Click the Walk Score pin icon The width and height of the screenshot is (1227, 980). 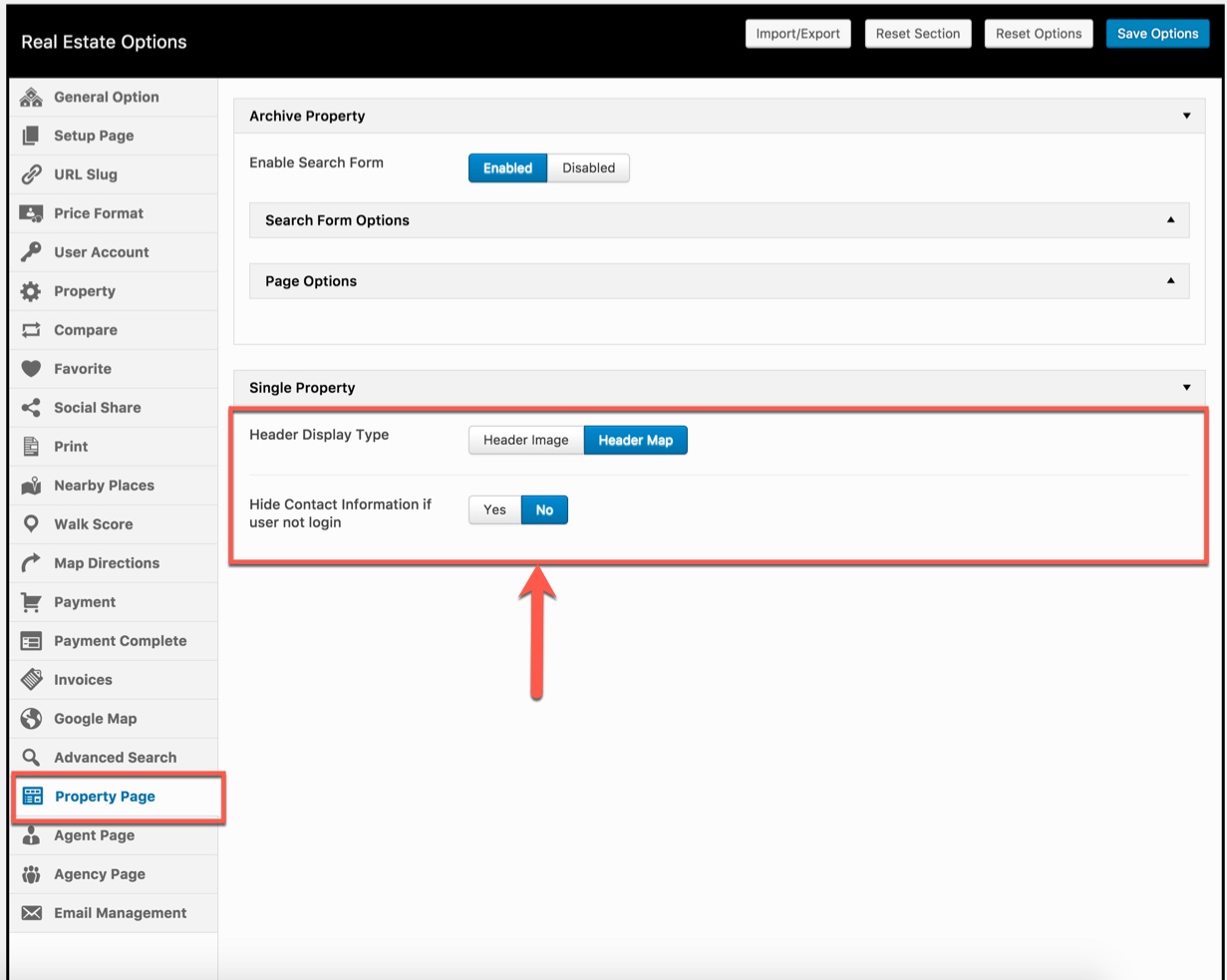tap(31, 524)
